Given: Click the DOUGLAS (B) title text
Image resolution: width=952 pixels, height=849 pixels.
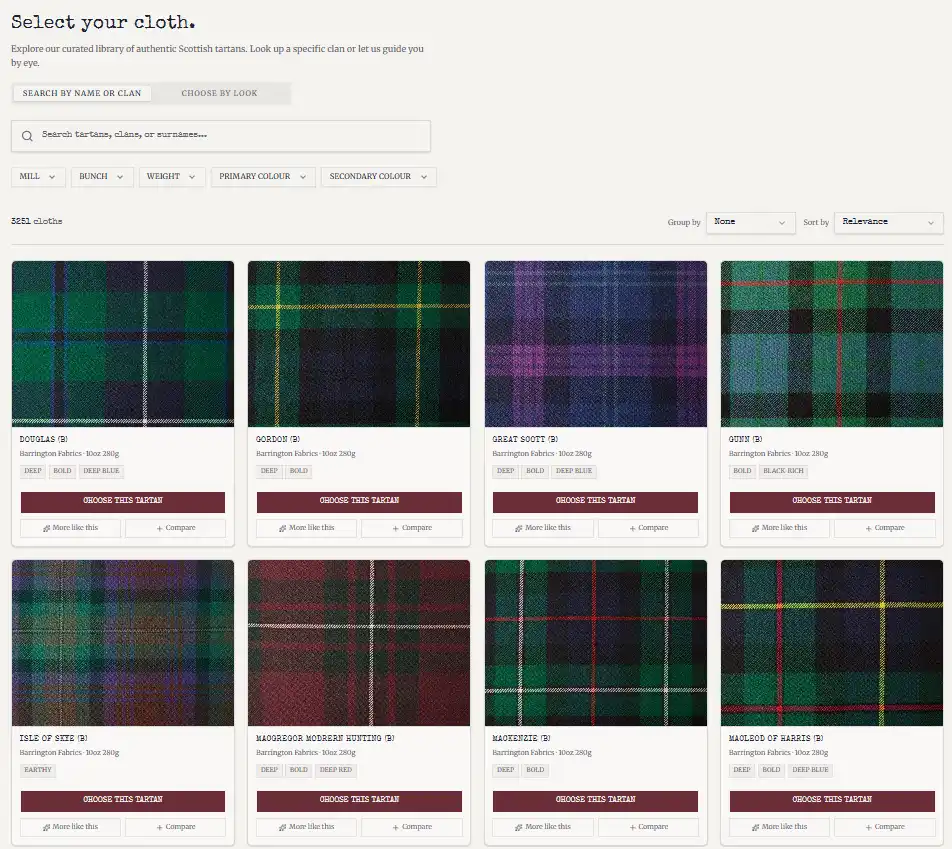Looking at the screenshot, I should (x=44, y=439).
